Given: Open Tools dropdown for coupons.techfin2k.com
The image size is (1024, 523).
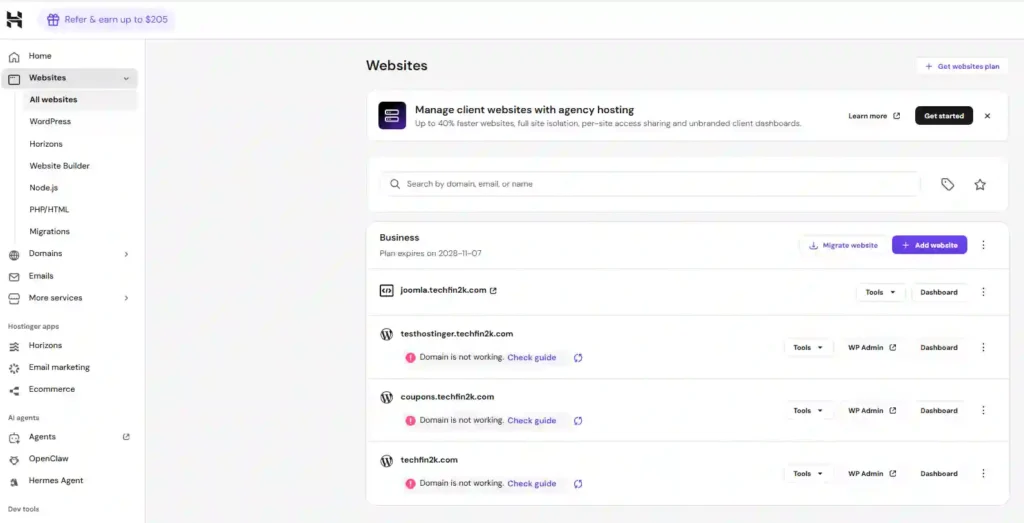Looking at the screenshot, I should 808,411.
